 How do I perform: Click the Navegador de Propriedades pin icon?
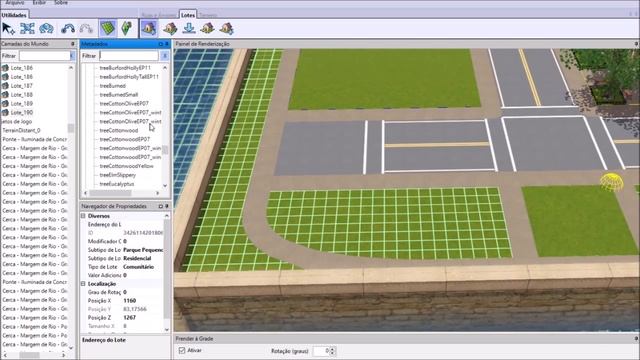coord(167,206)
